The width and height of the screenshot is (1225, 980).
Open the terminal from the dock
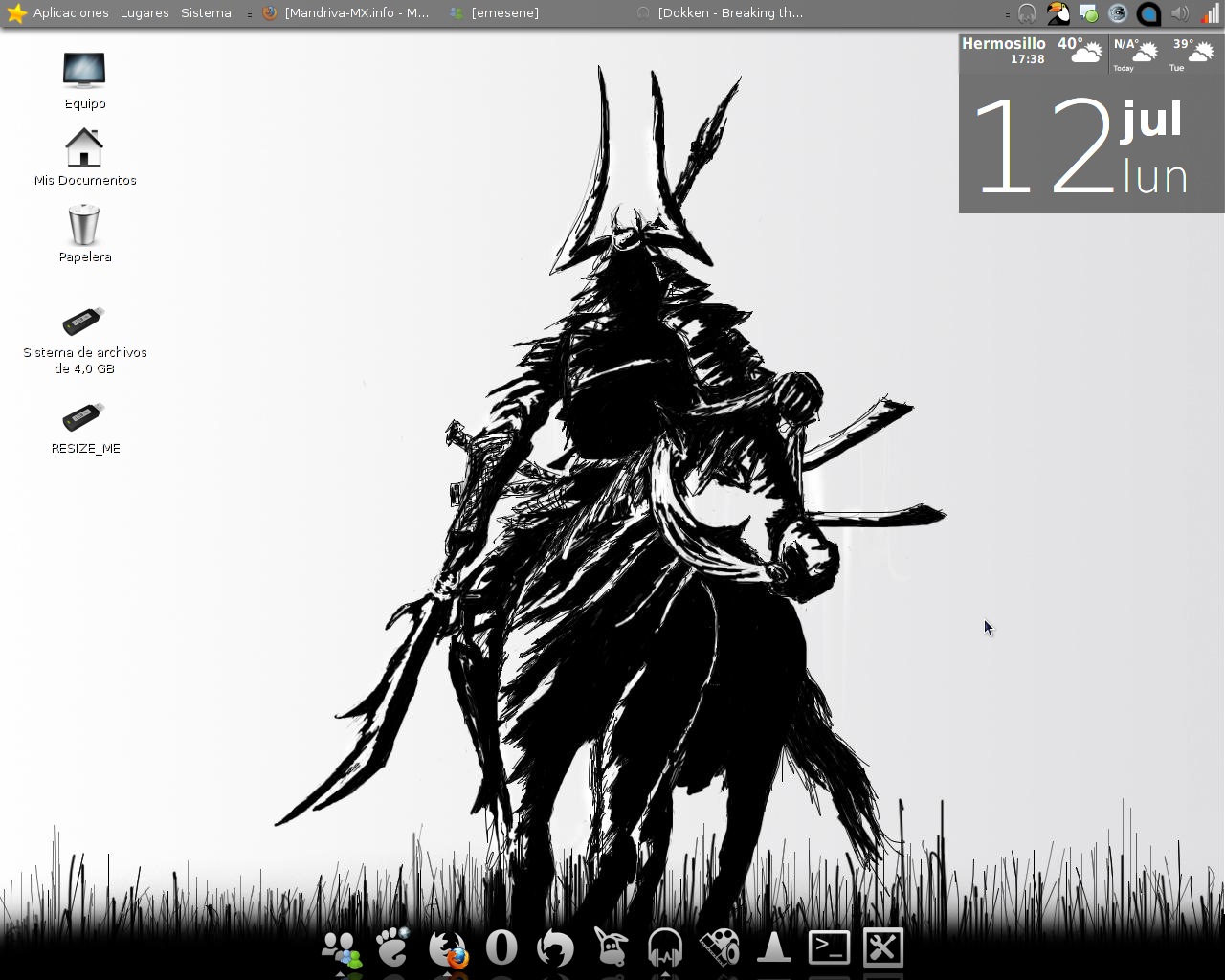point(829,947)
